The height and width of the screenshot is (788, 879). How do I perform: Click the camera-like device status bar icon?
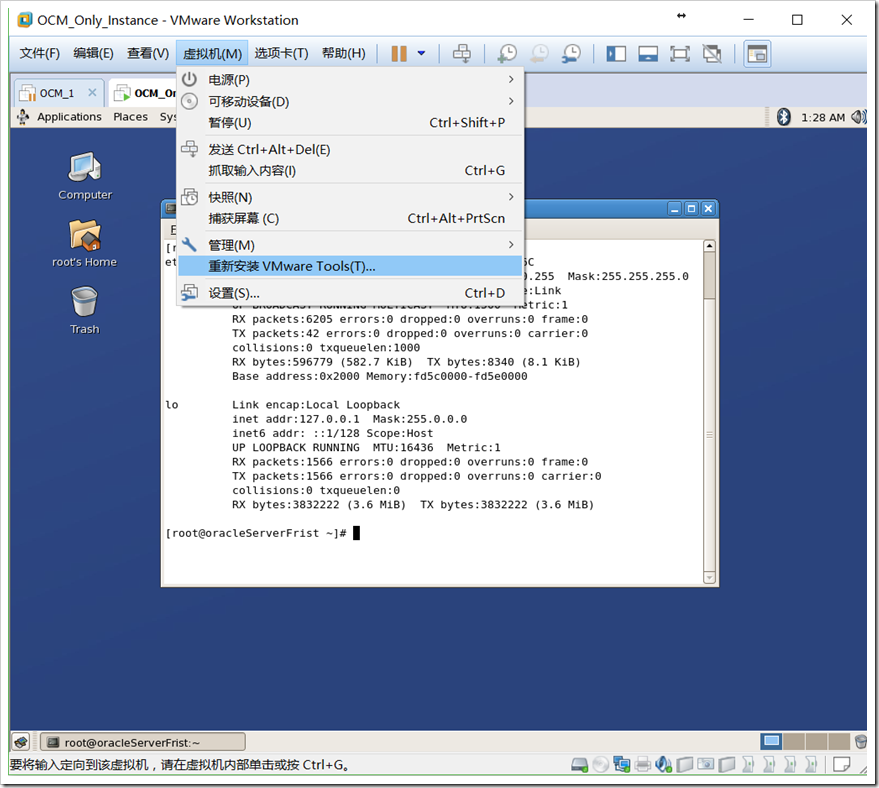coord(706,764)
